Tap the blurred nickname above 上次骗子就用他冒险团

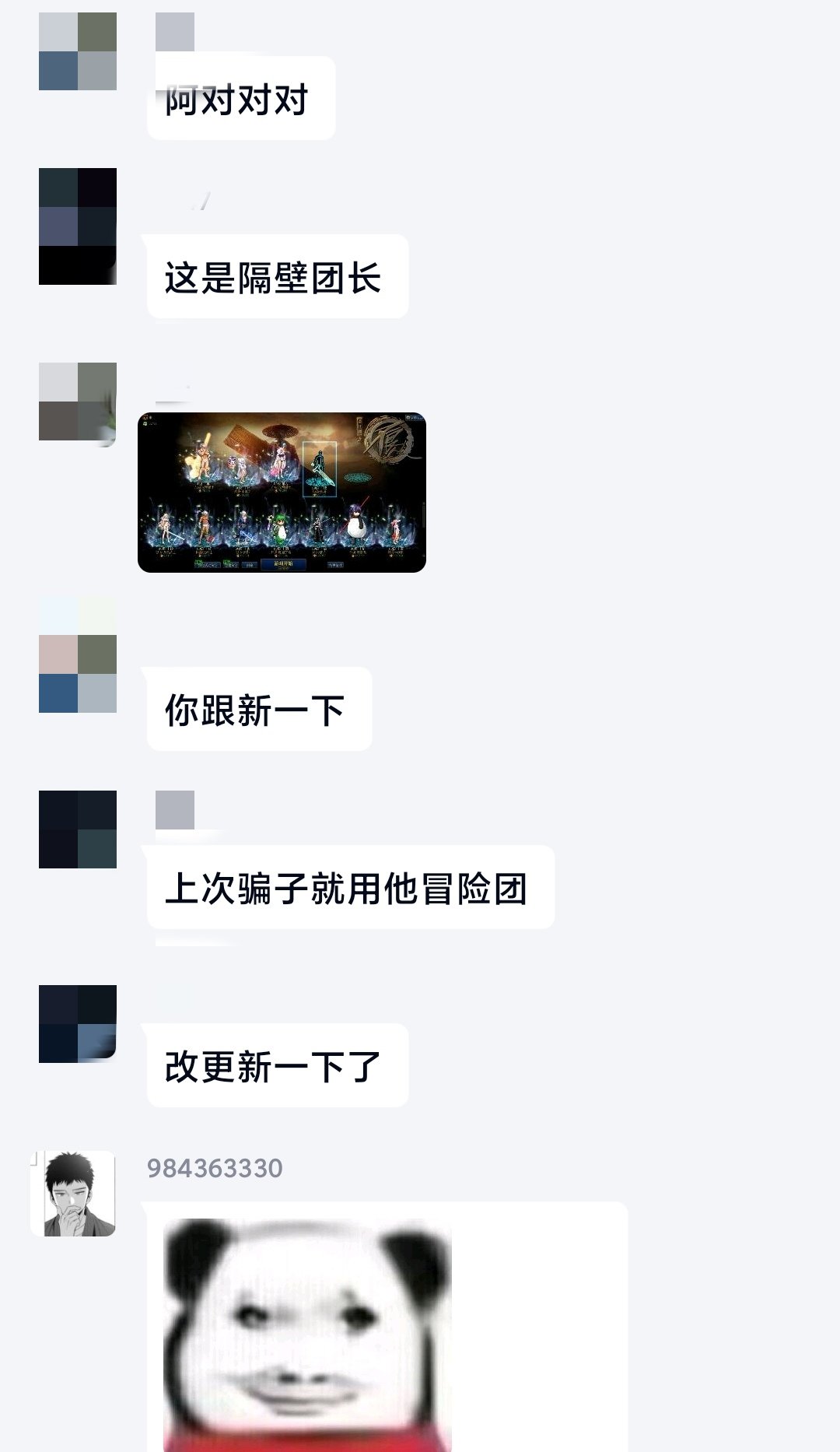pos(175,810)
